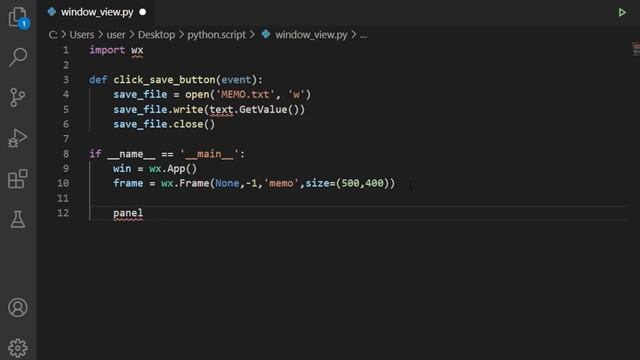The height and width of the screenshot is (360, 640).
Task: Click 'save_file' variable on line 4
Action: (x=140, y=94)
